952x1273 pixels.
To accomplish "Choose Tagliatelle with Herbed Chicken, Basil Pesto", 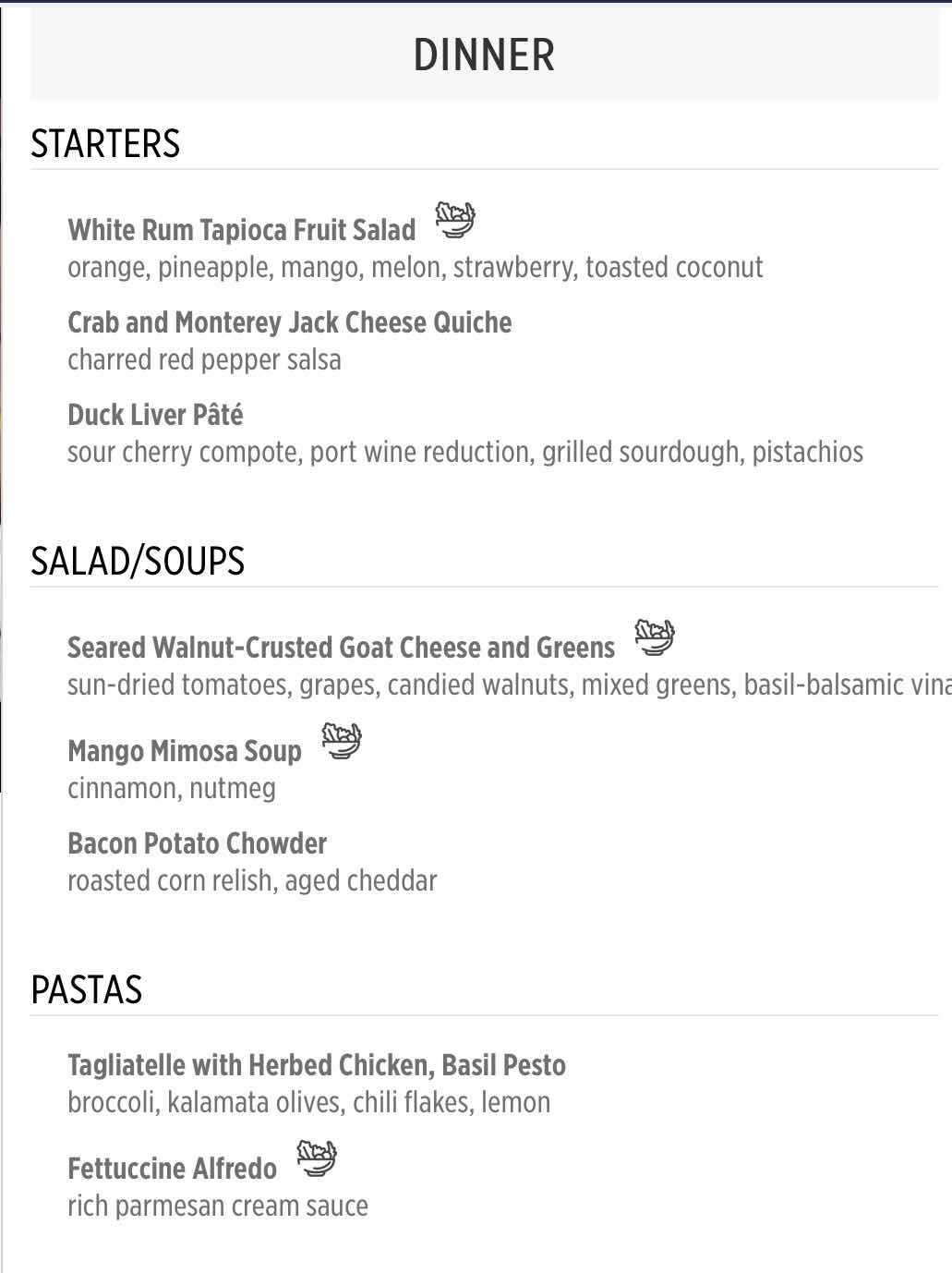I will point(317,1065).
